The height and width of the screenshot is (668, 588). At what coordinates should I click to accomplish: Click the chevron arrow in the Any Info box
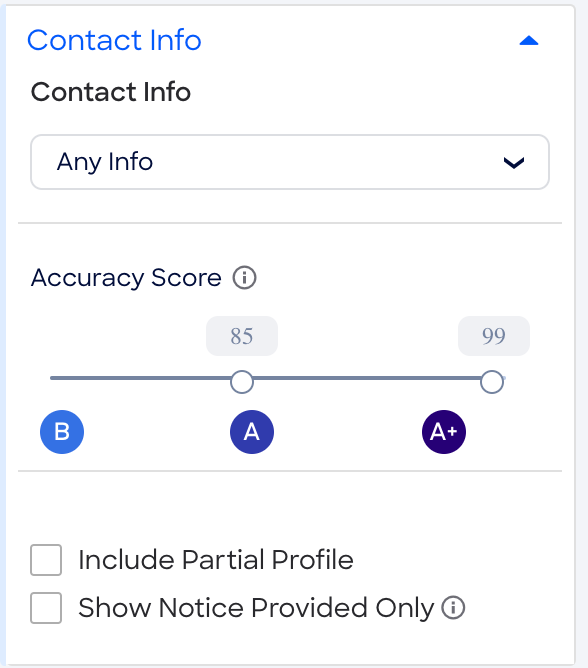(x=514, y=163)
